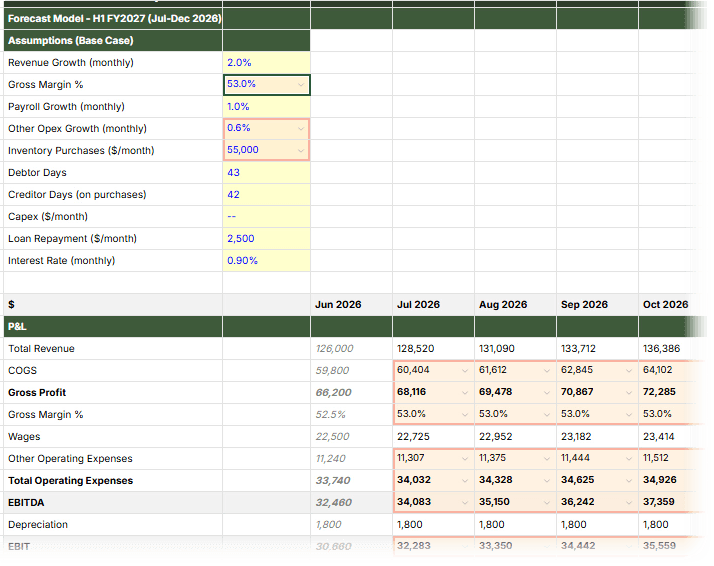Select the Creditor Days 42 cell
The width and height of the screenshot is (714, 566).
coord(266,194)
